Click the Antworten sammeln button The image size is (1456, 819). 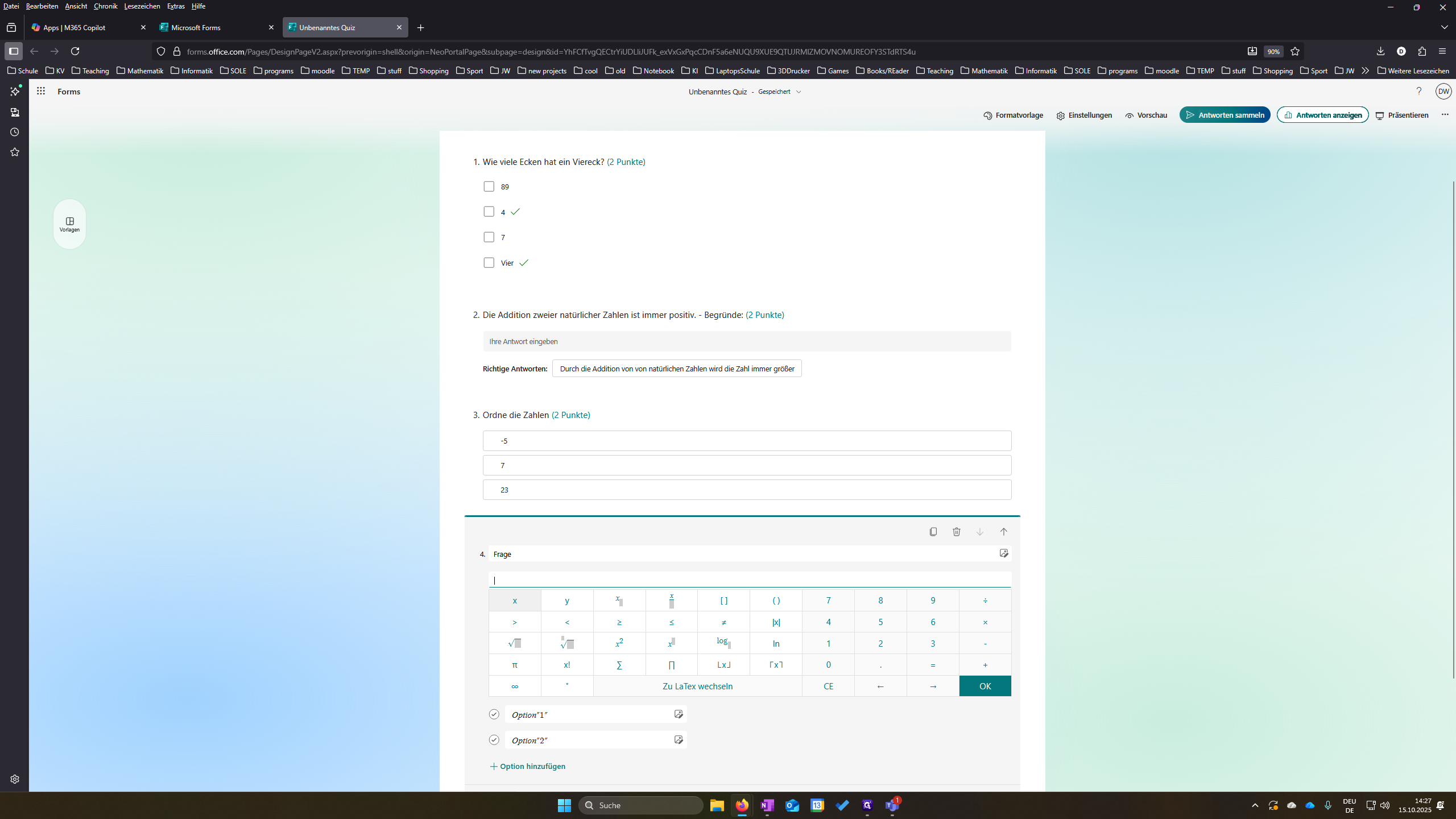[x=1225, y=115]
